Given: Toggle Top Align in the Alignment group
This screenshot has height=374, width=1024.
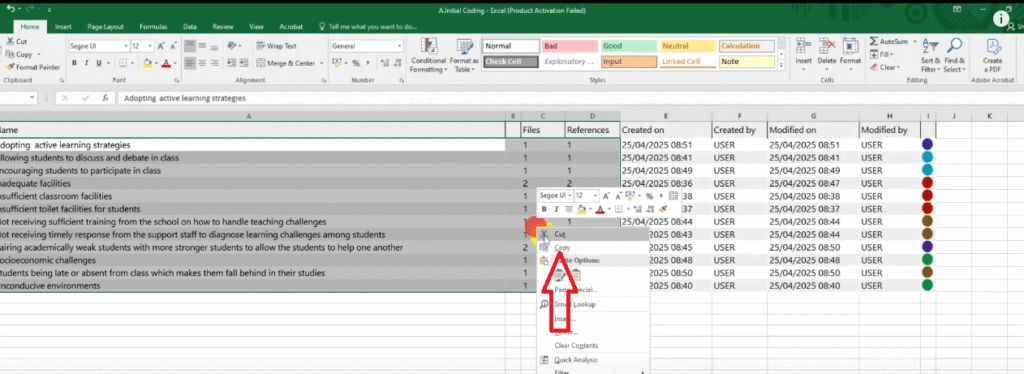Looking at the screenshot, I should [189, 46].
